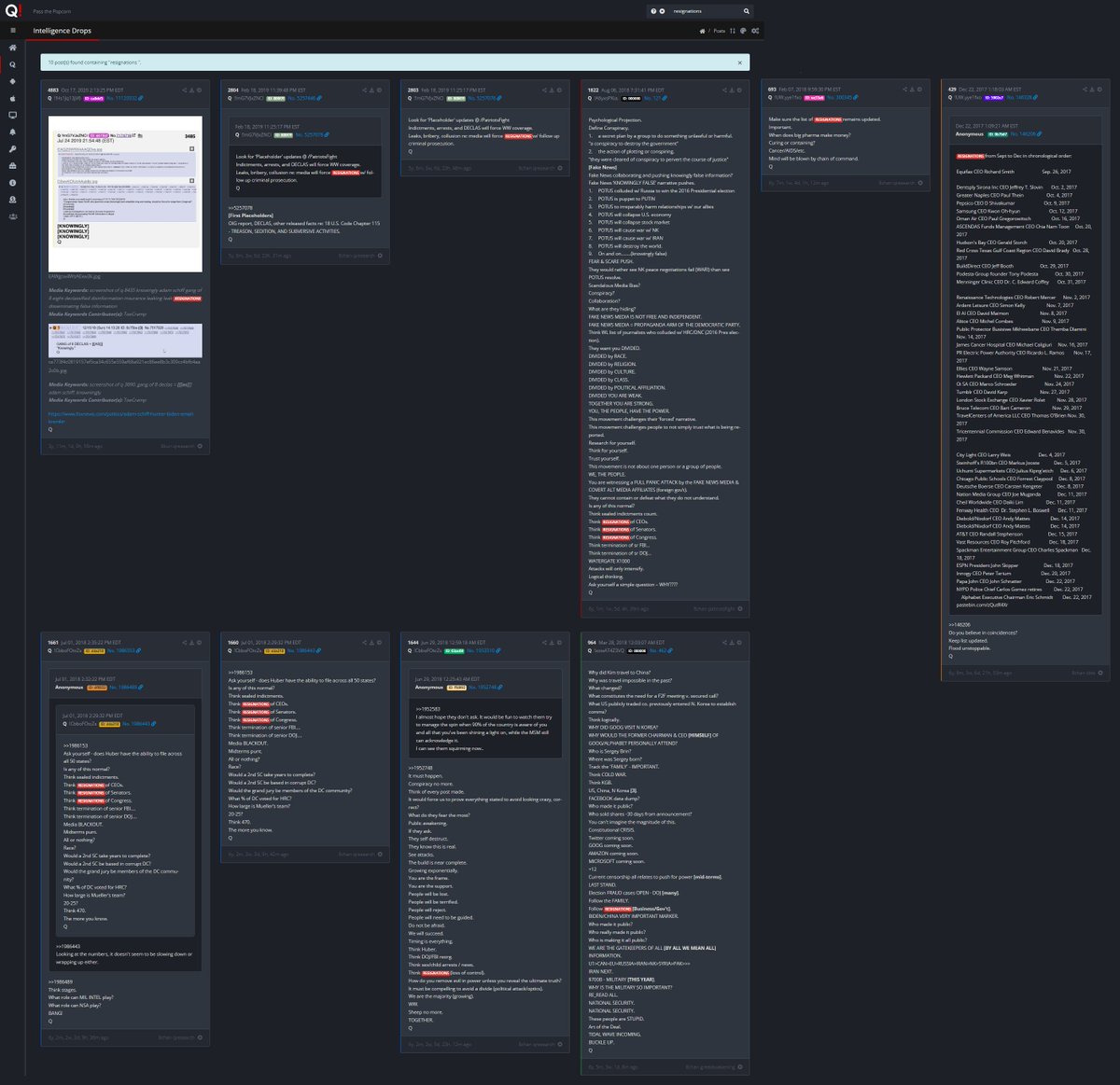Open the settings gears icon
Screen dimensions: 1120x1085
click(755, 31)
